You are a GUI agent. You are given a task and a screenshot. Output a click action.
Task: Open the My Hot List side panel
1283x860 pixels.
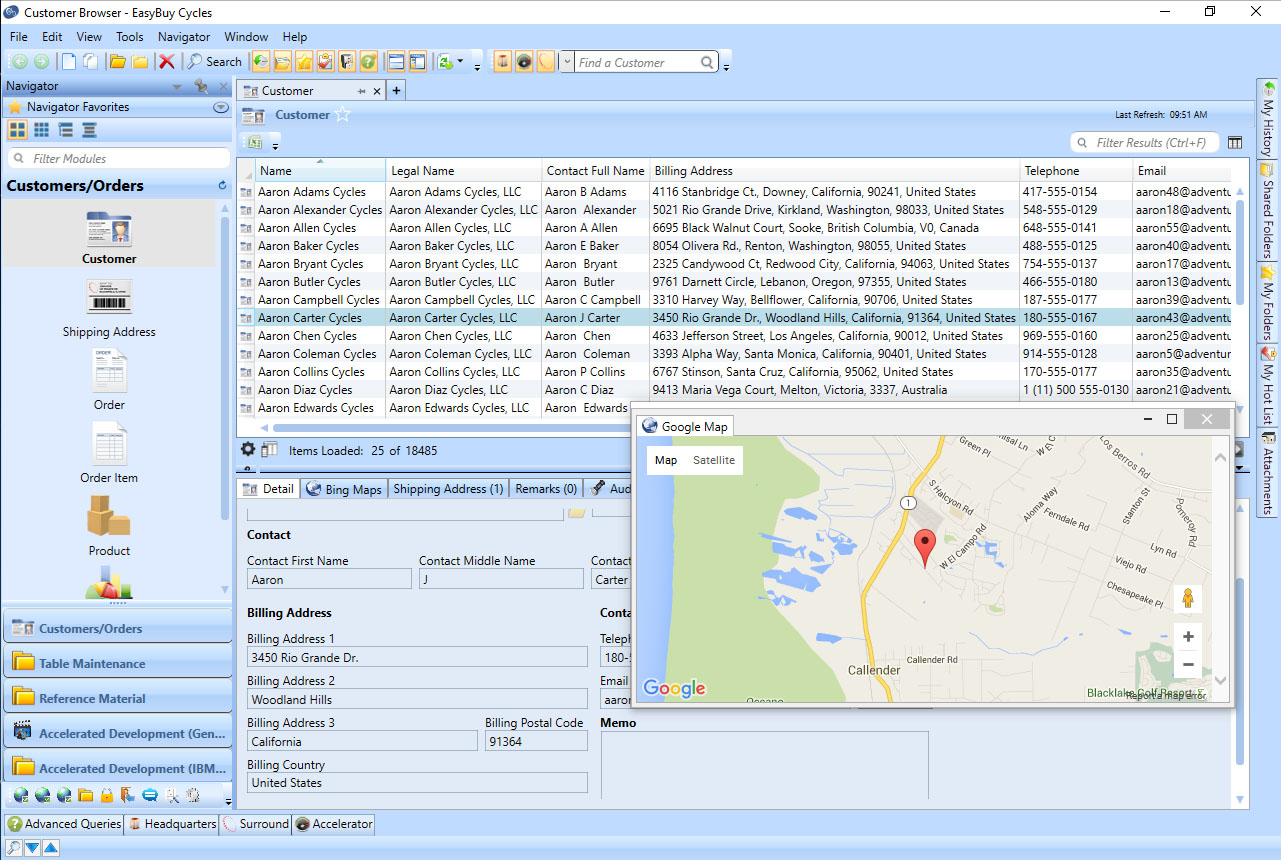(x=1268, y=386)
